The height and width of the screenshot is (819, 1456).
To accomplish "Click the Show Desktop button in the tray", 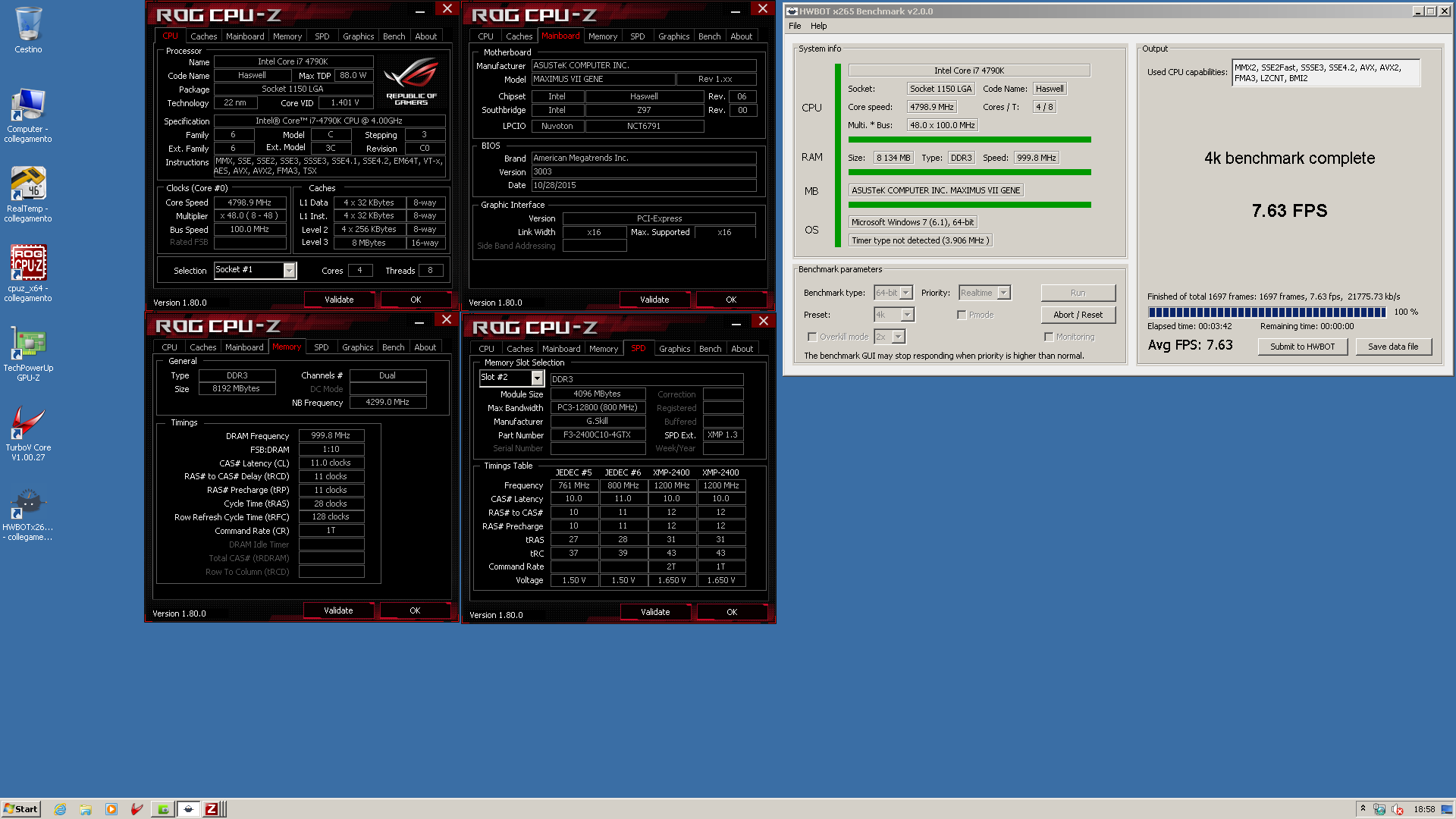I will coord(1448,809).
